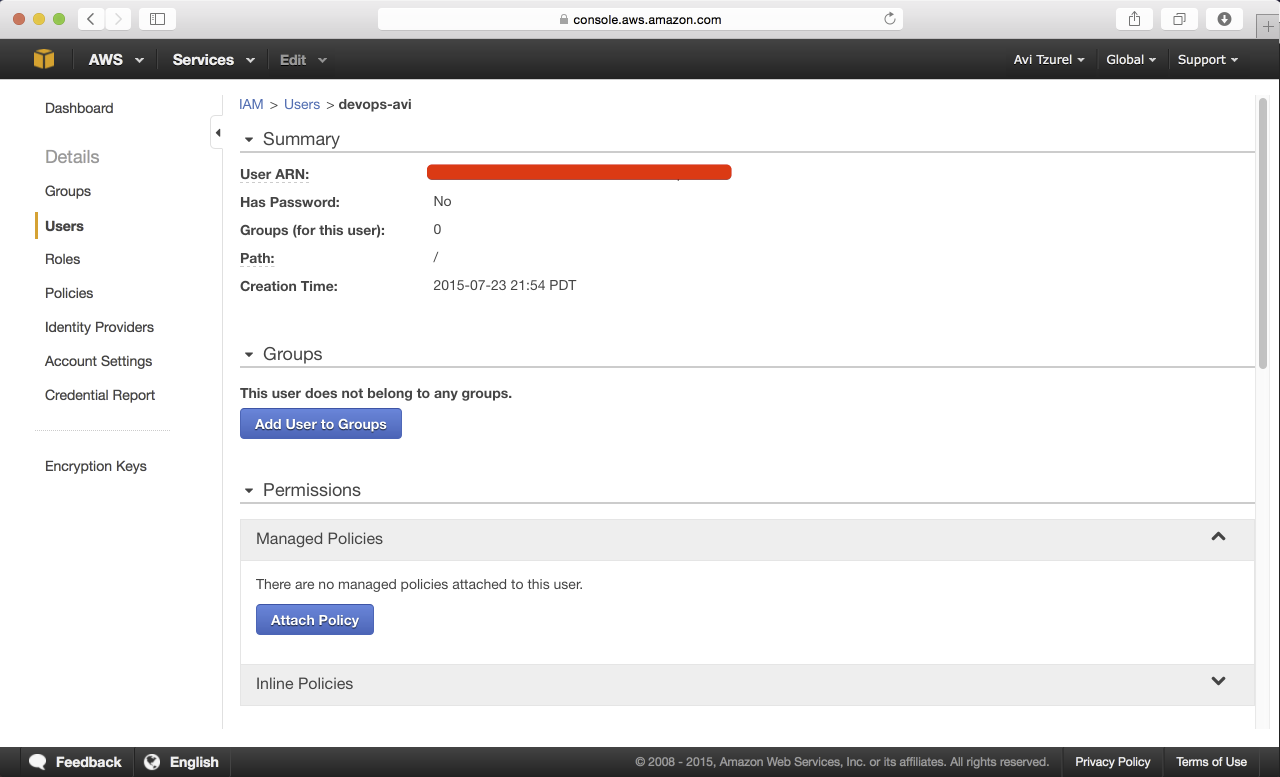
Task: Click the Path label
Action: tap(257, 258)
